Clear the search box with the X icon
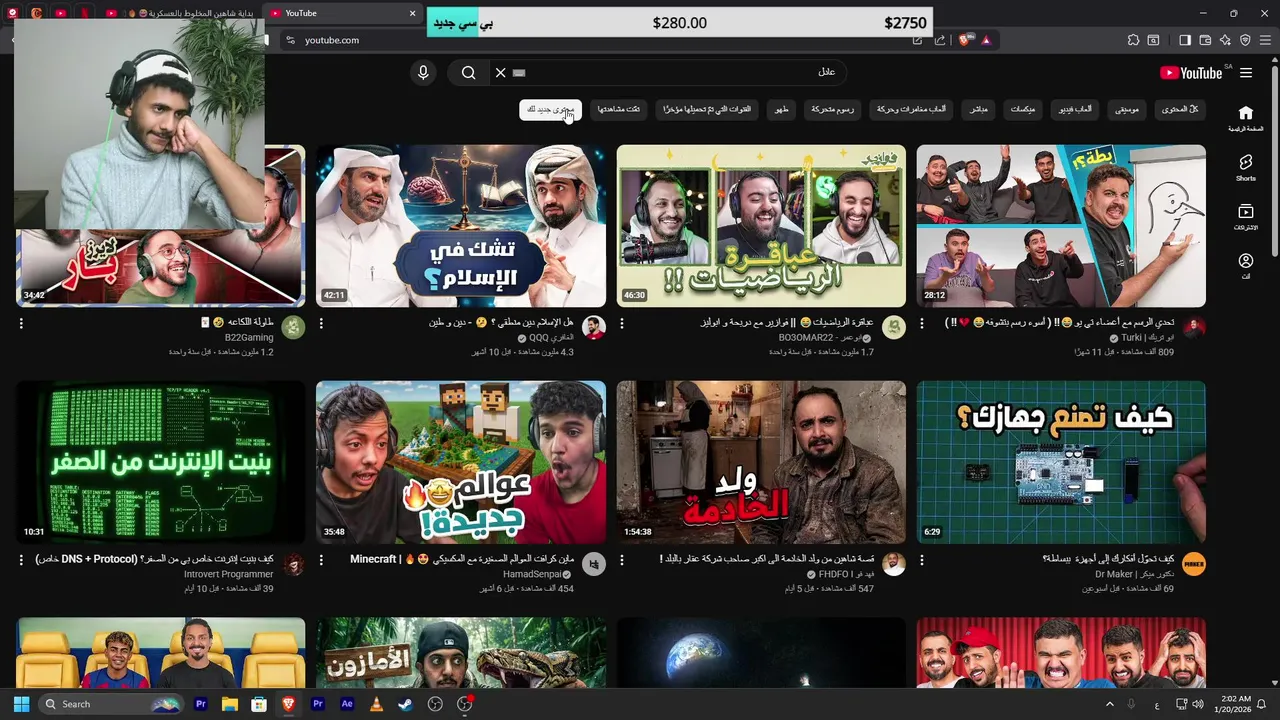Screen dimensions: 1280x720 [500, 72]
